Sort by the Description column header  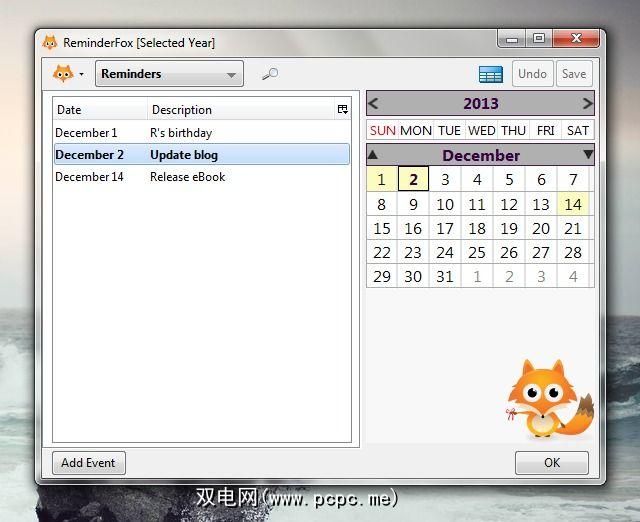241,109
